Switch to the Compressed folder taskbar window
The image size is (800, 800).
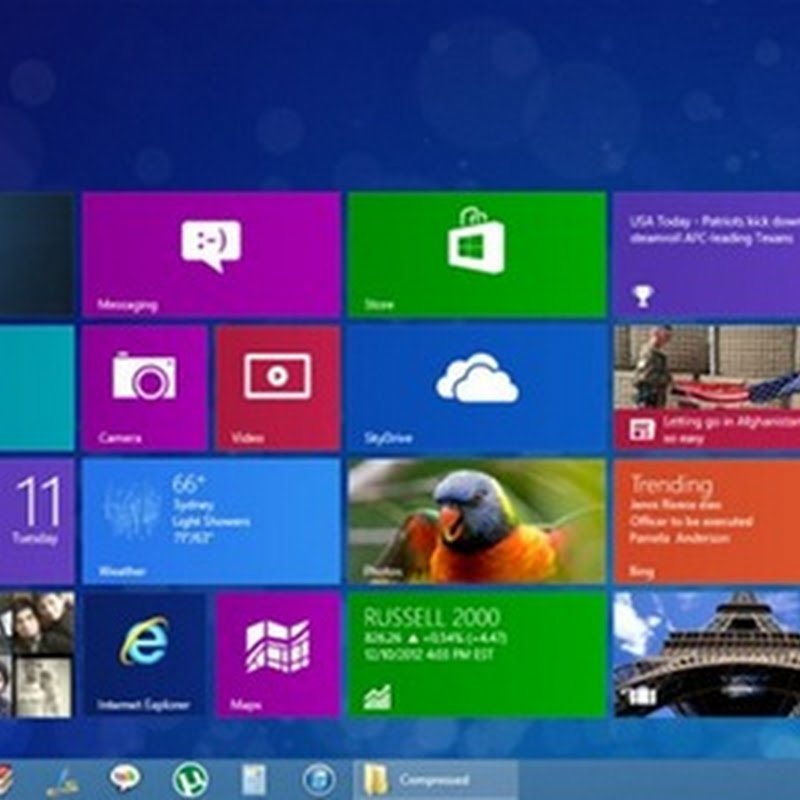(435, 779)
